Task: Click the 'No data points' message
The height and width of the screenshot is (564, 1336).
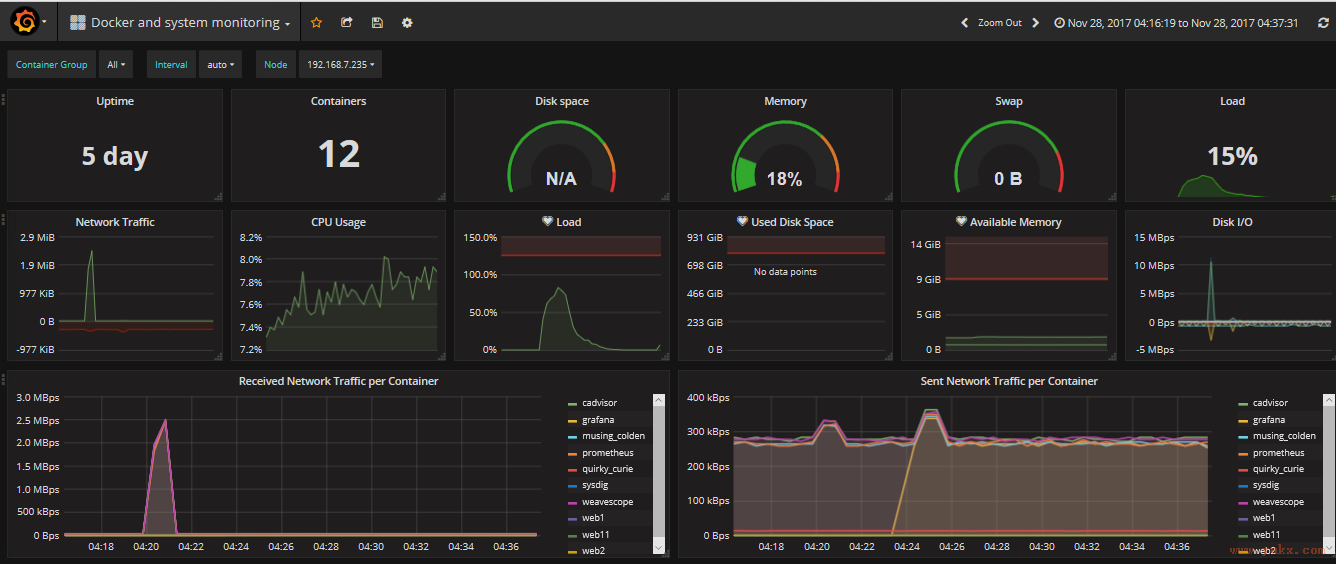Action: (x=785, y=272)
